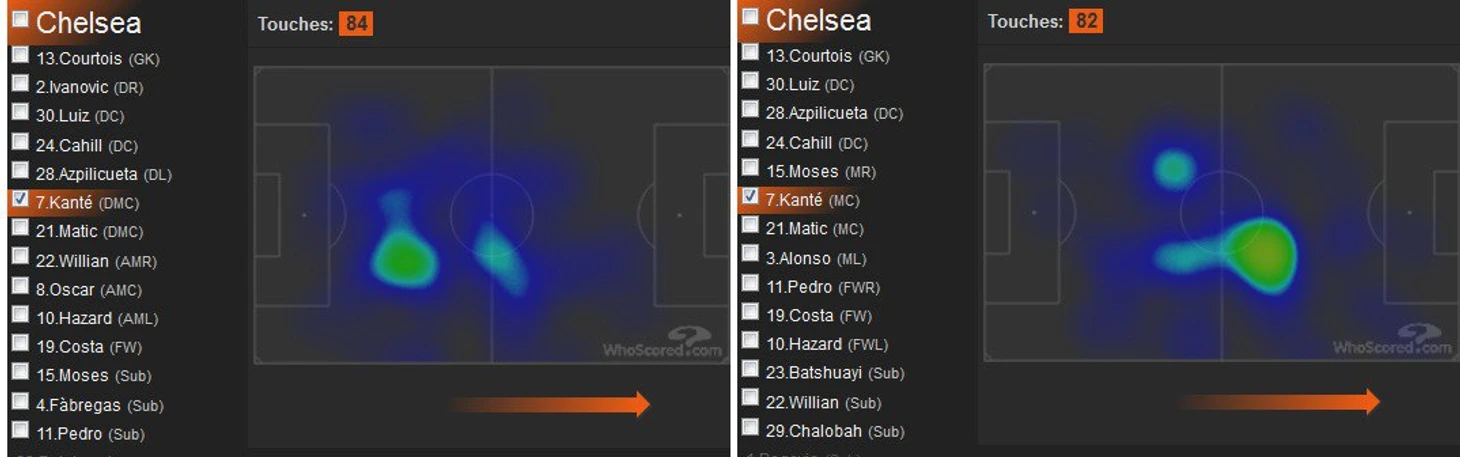Uncheck 7.Kanté (DMC) in the left list
Image resolution: width=1460 pixels, height=457 pixels.
[x=20, y=199]
